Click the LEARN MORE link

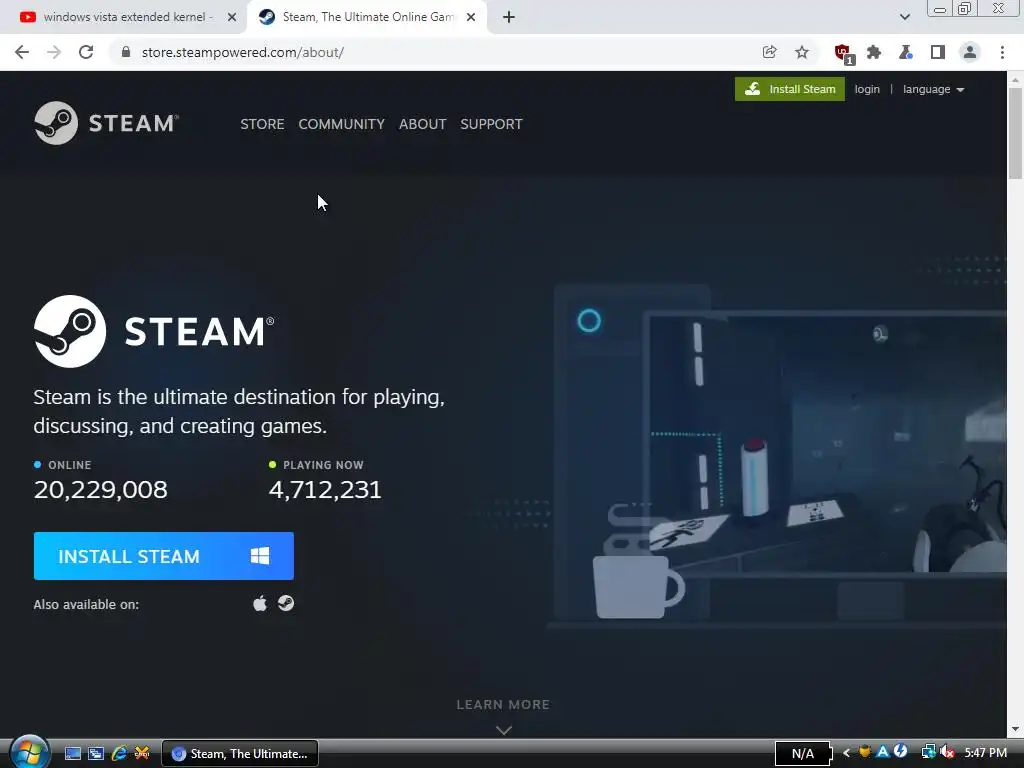point(503,705)
